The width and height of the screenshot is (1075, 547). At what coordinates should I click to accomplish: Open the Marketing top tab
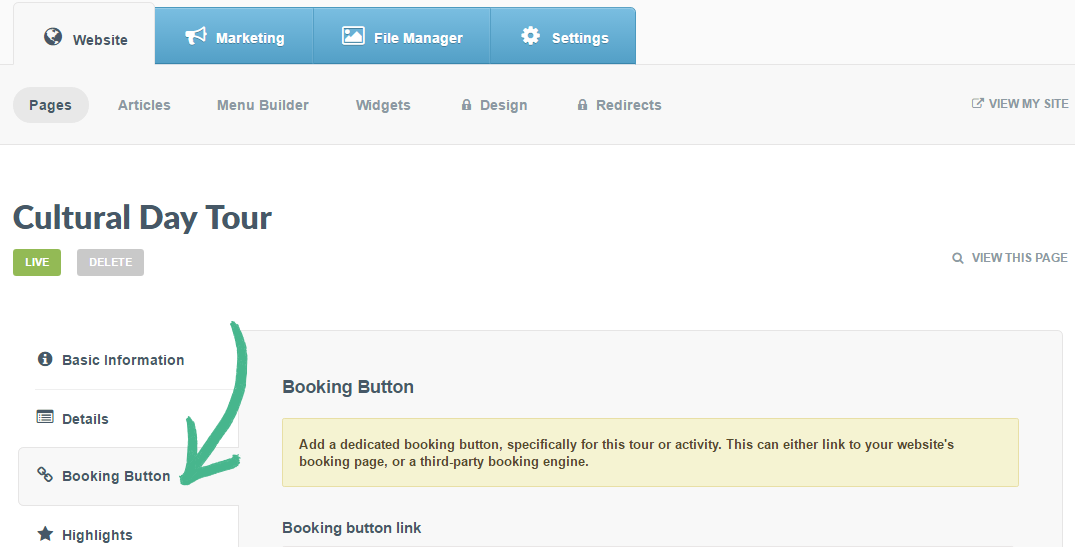(235, 37)
